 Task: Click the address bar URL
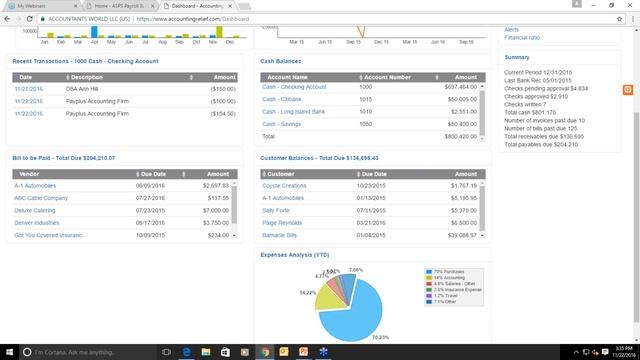pos(193,19)
